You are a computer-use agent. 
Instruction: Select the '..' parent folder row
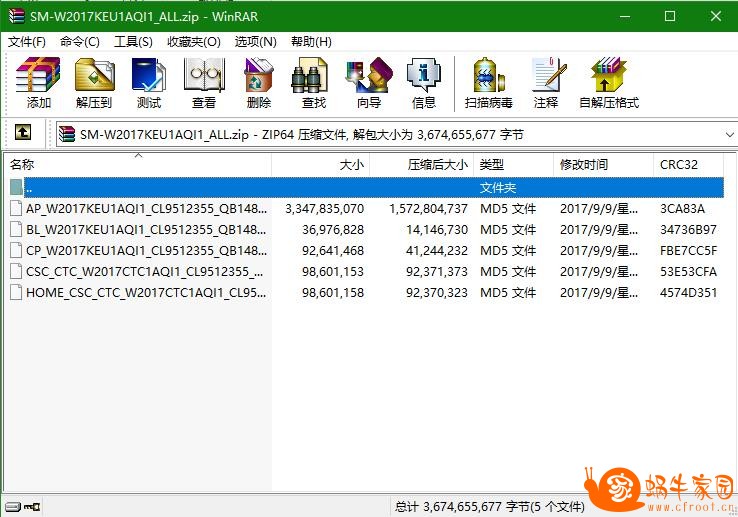click(374, 187)
